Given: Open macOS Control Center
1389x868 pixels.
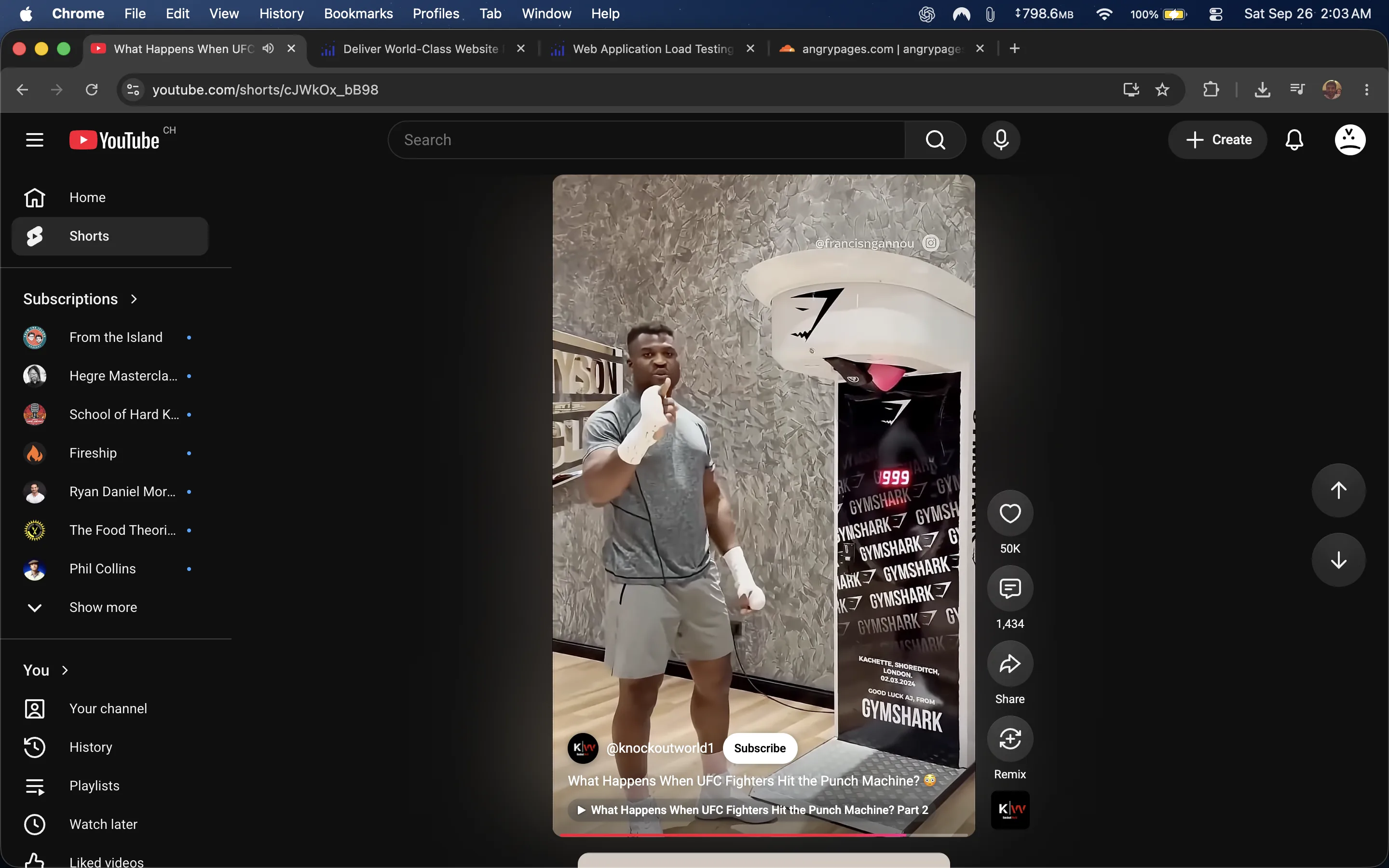Looking at the screenshot, I should 1216,14.
